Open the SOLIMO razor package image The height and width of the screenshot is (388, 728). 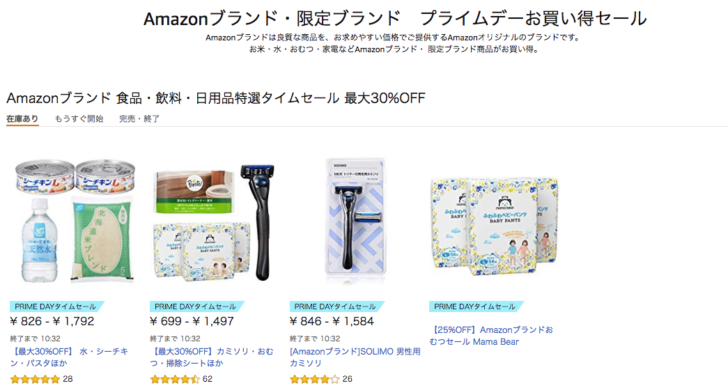(355, 218)
